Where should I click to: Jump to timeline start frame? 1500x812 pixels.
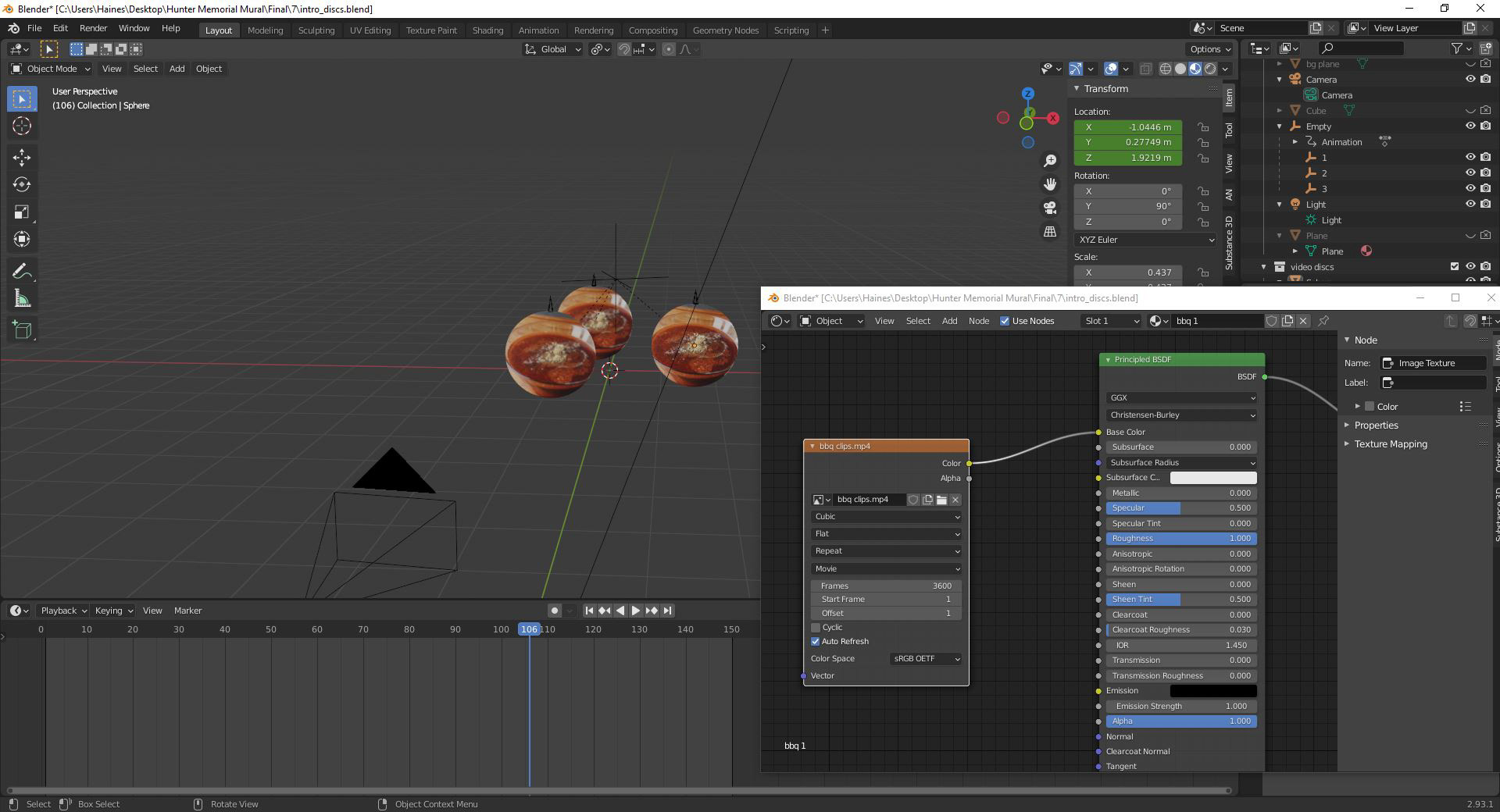click(589, 611)
